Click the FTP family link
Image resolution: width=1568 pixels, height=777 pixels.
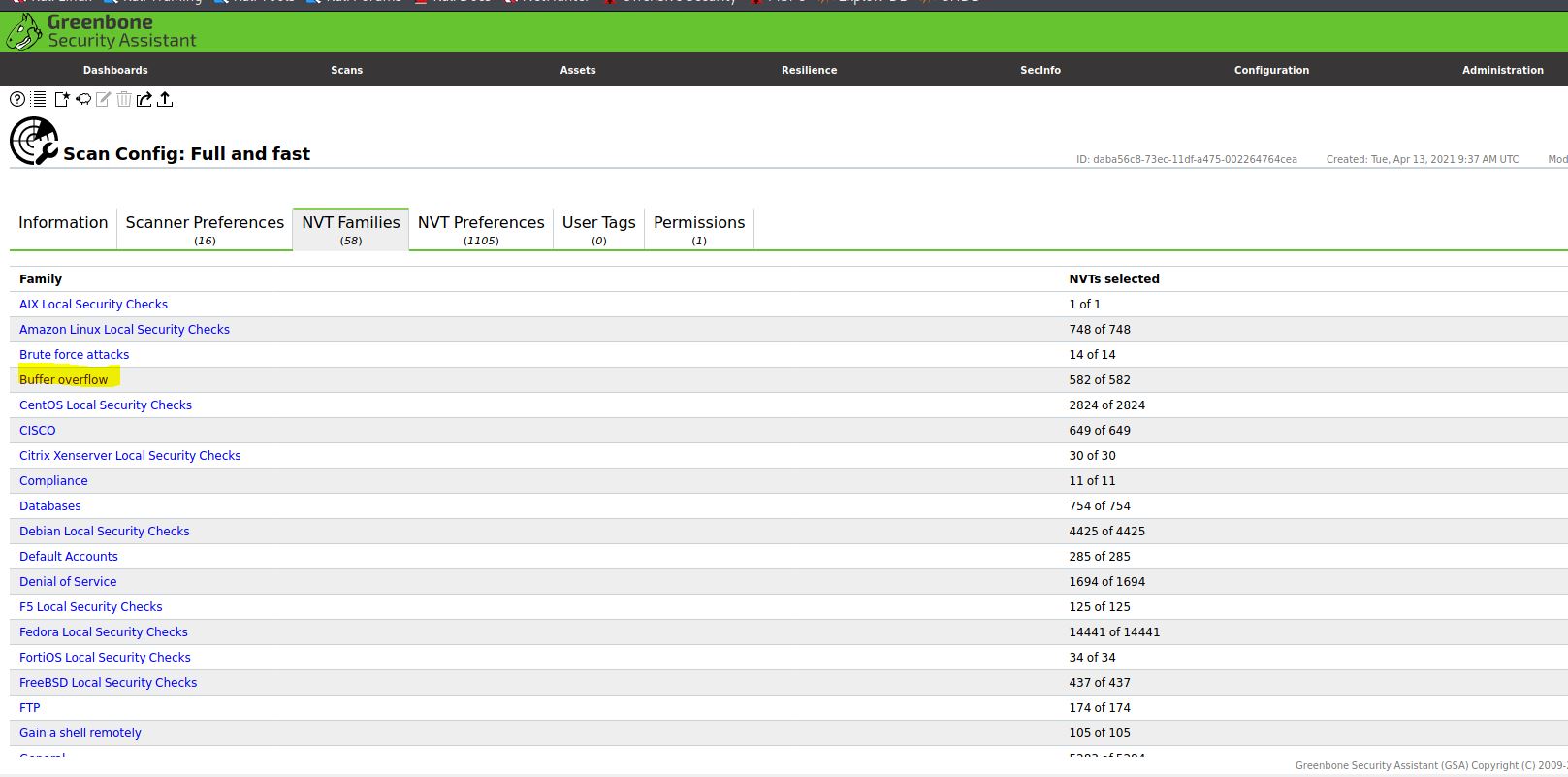(30, 708)
